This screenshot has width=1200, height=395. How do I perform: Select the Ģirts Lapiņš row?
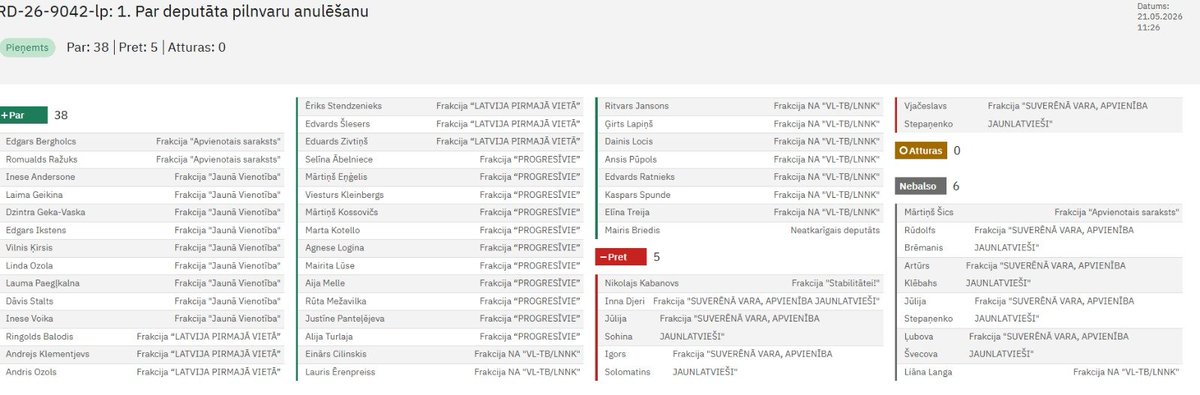tap(740, 124)
